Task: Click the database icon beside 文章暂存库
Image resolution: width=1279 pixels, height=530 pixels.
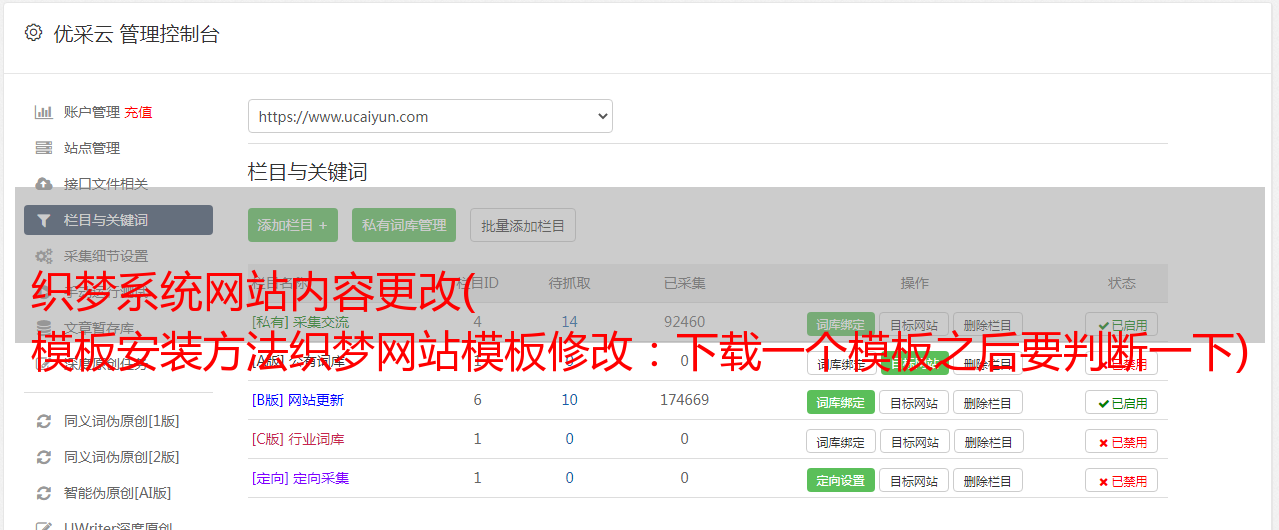Action: pos(43,328)
